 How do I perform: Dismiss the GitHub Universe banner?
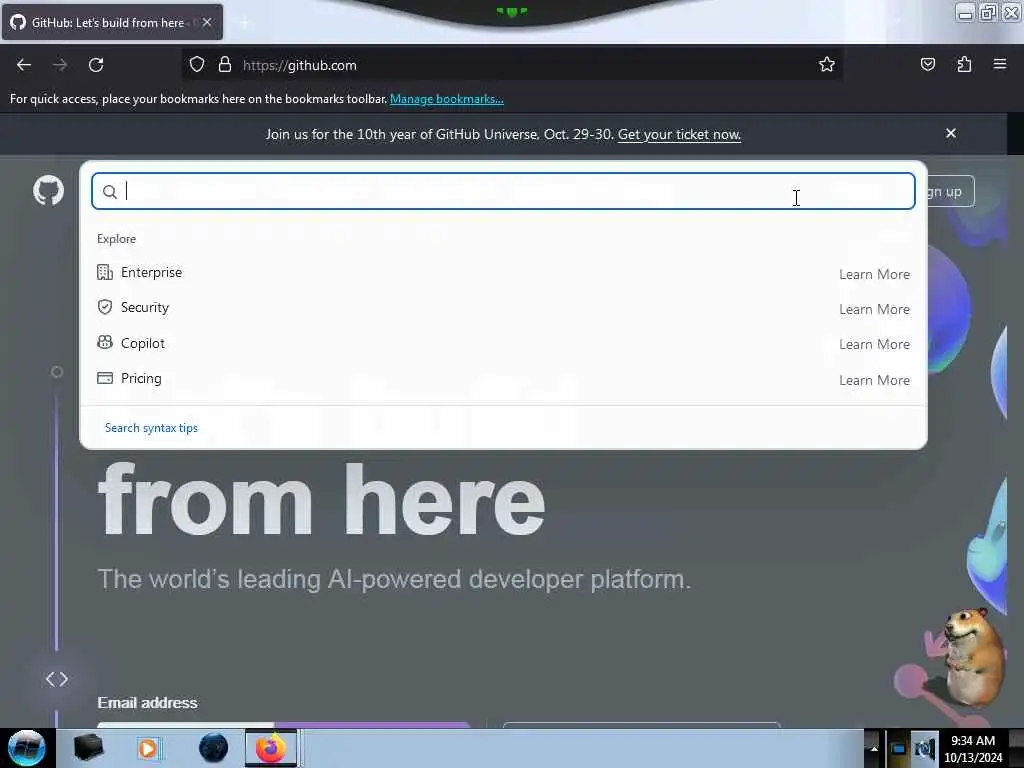coord(951,133)
